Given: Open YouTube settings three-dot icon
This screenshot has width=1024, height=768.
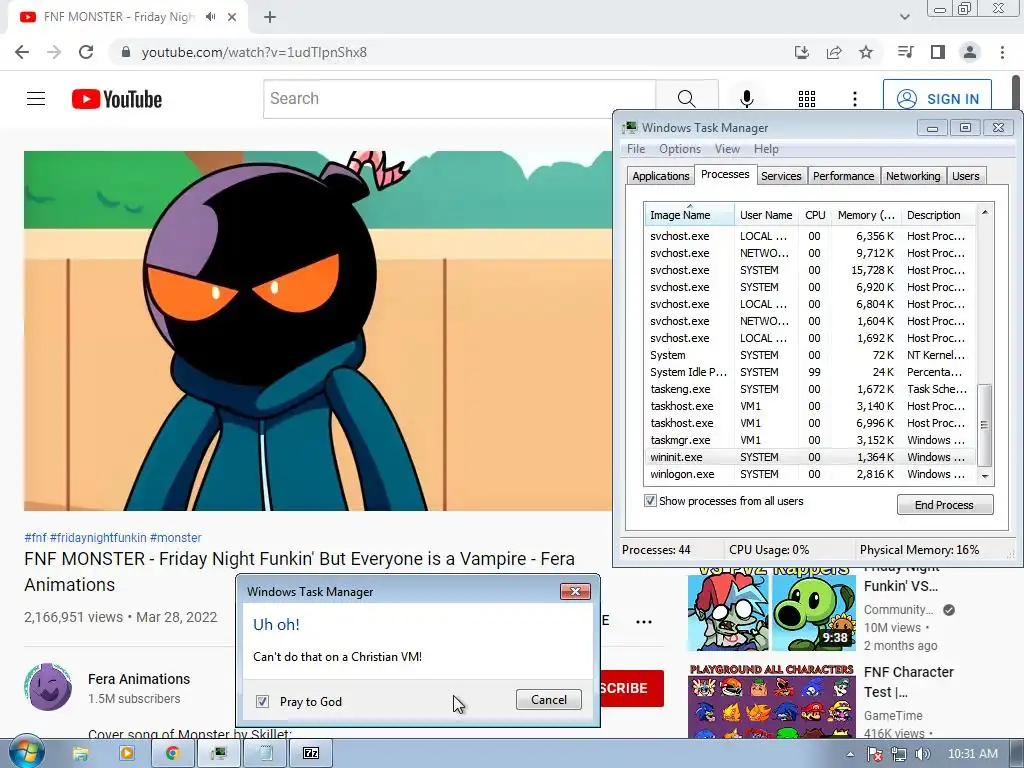Looking at the screenshot, I should 855,99.
